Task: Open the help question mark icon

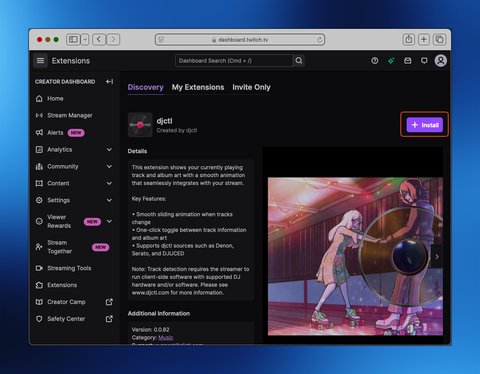Action: coord(375,61)
